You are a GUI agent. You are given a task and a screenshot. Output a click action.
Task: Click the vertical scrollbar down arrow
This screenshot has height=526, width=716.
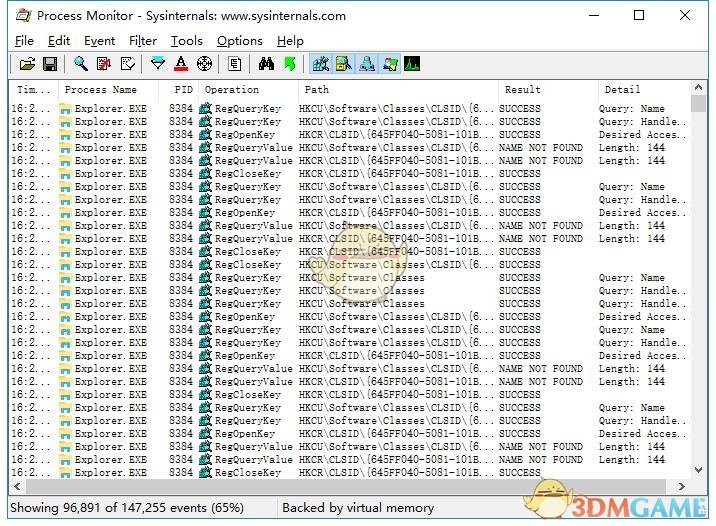[x=698, y=470]
